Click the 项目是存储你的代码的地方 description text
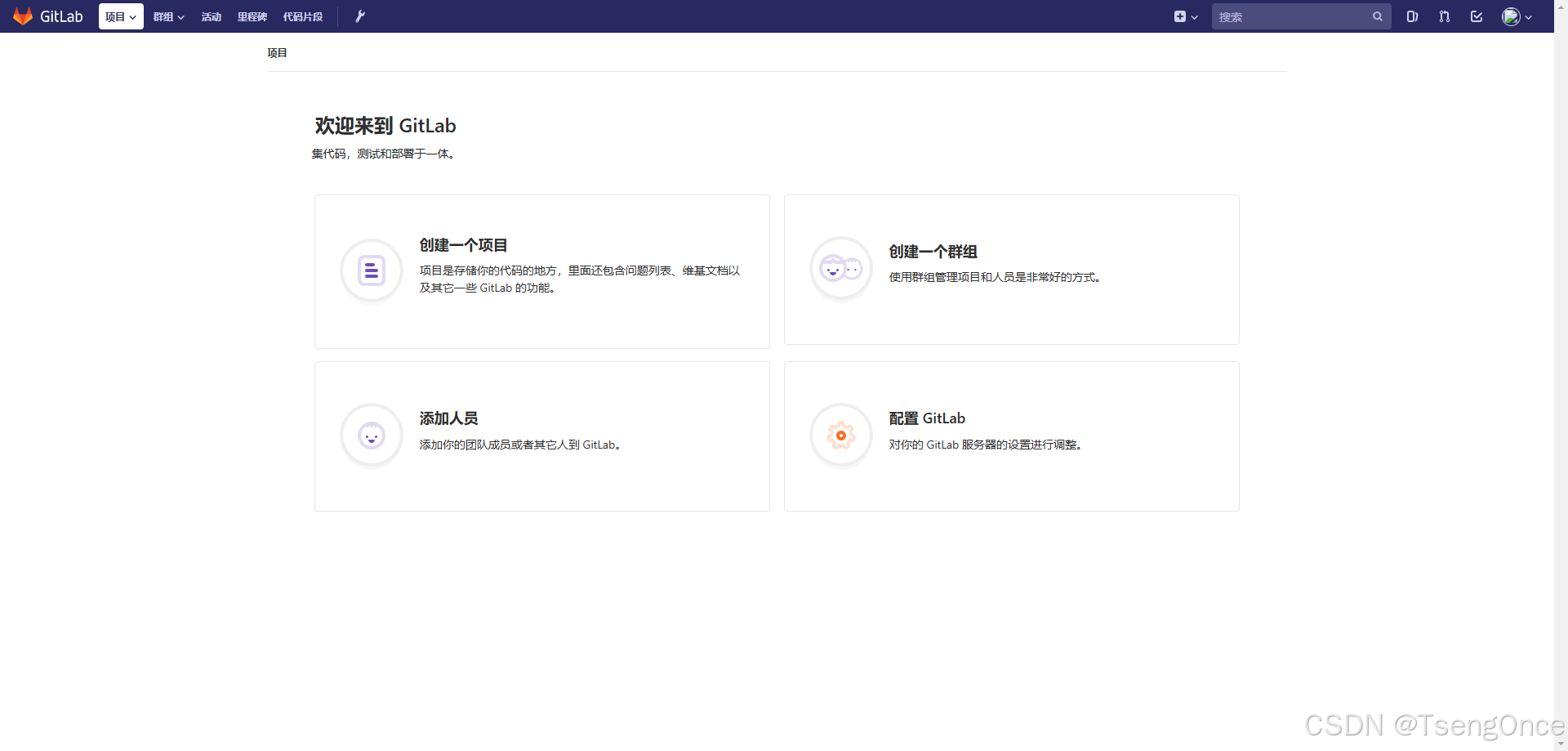The image size is (1568, 751). point(580,279)
